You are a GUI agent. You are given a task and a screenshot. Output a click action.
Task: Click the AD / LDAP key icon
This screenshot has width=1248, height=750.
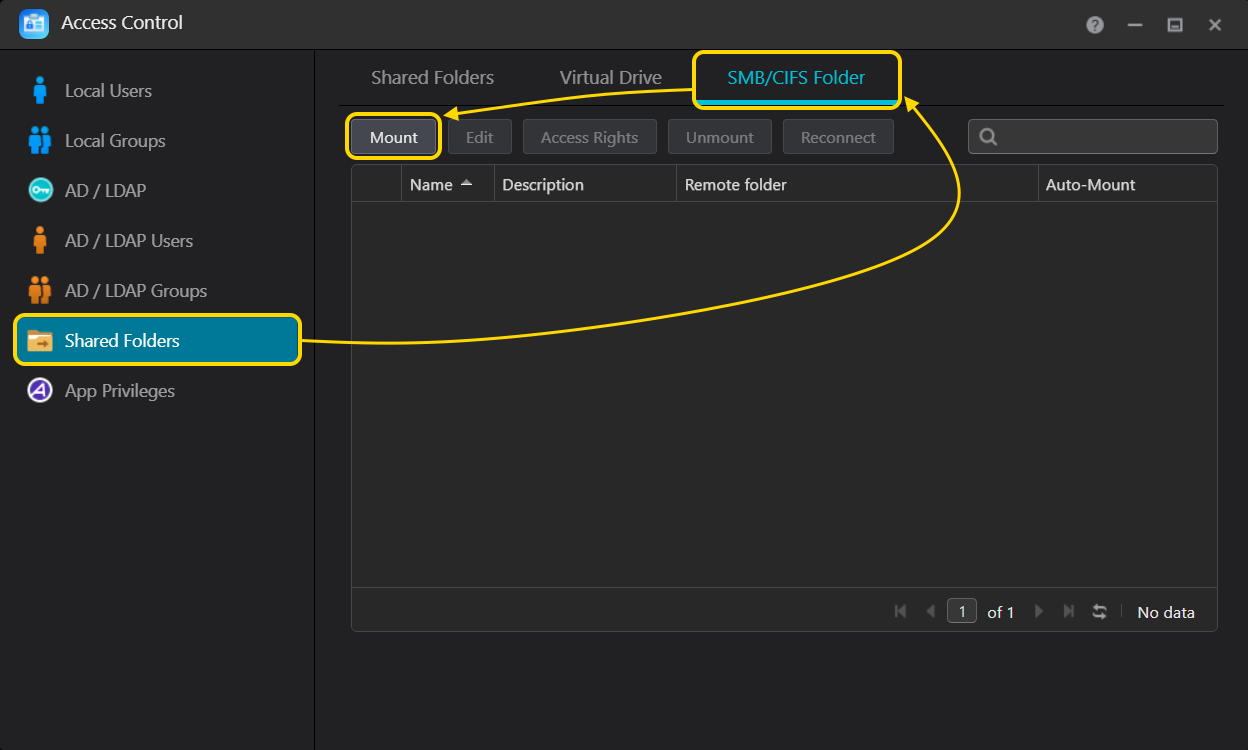tap(40, 191)
